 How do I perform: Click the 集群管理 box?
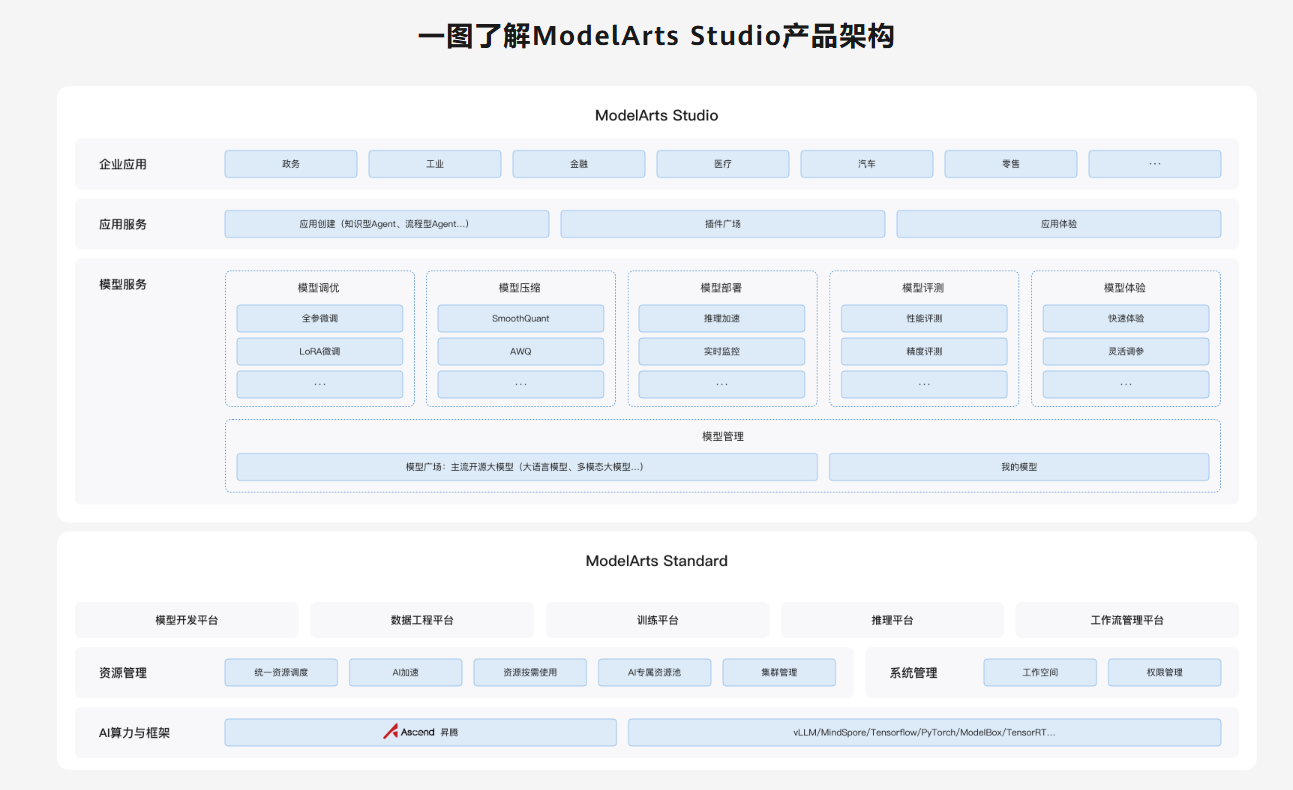point(779,672)
